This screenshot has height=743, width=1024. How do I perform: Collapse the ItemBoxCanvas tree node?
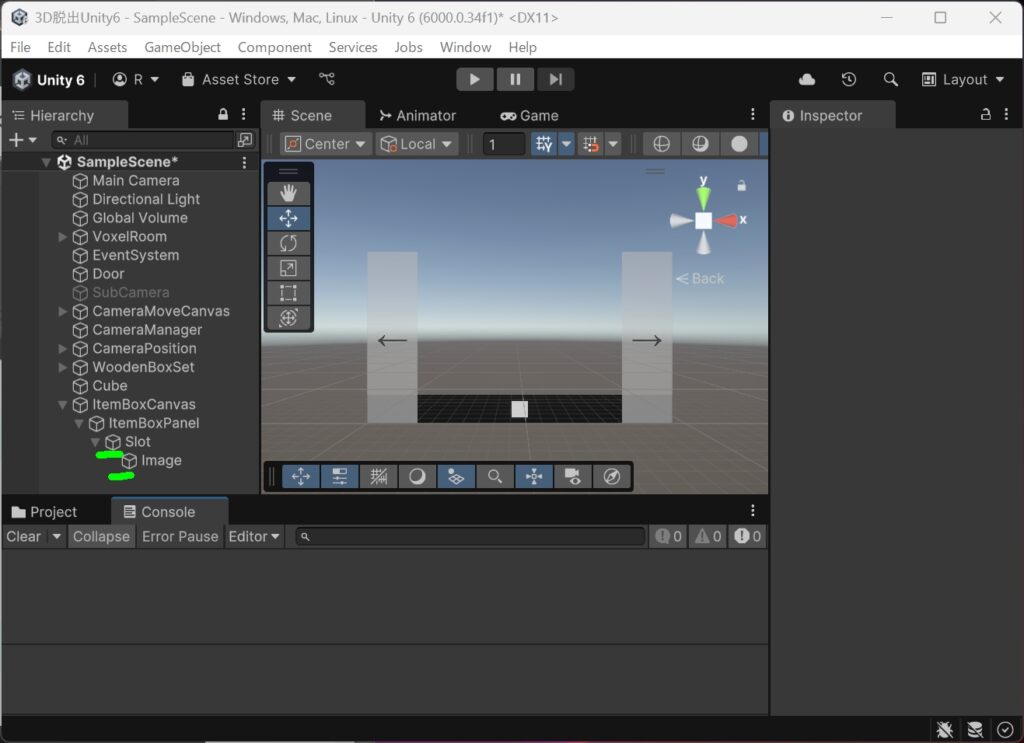coord(63,405)
